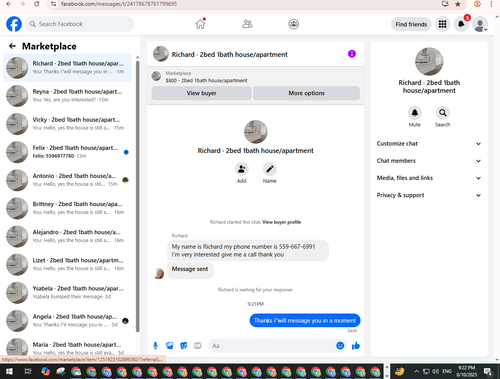Screen dimensions: 500x379
Task: Expand the Customize chat section
Action: tap(429, 144)
